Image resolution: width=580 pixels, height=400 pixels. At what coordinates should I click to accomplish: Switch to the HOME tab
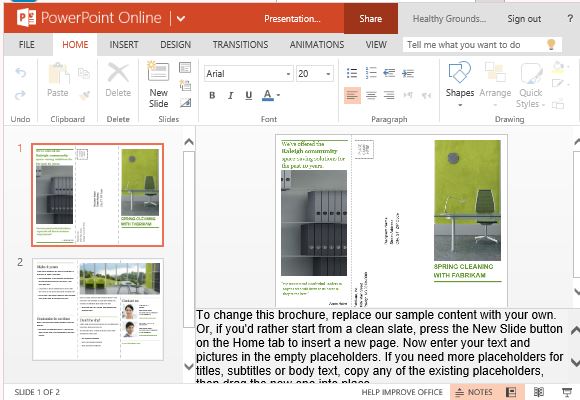tap(75, 45)
